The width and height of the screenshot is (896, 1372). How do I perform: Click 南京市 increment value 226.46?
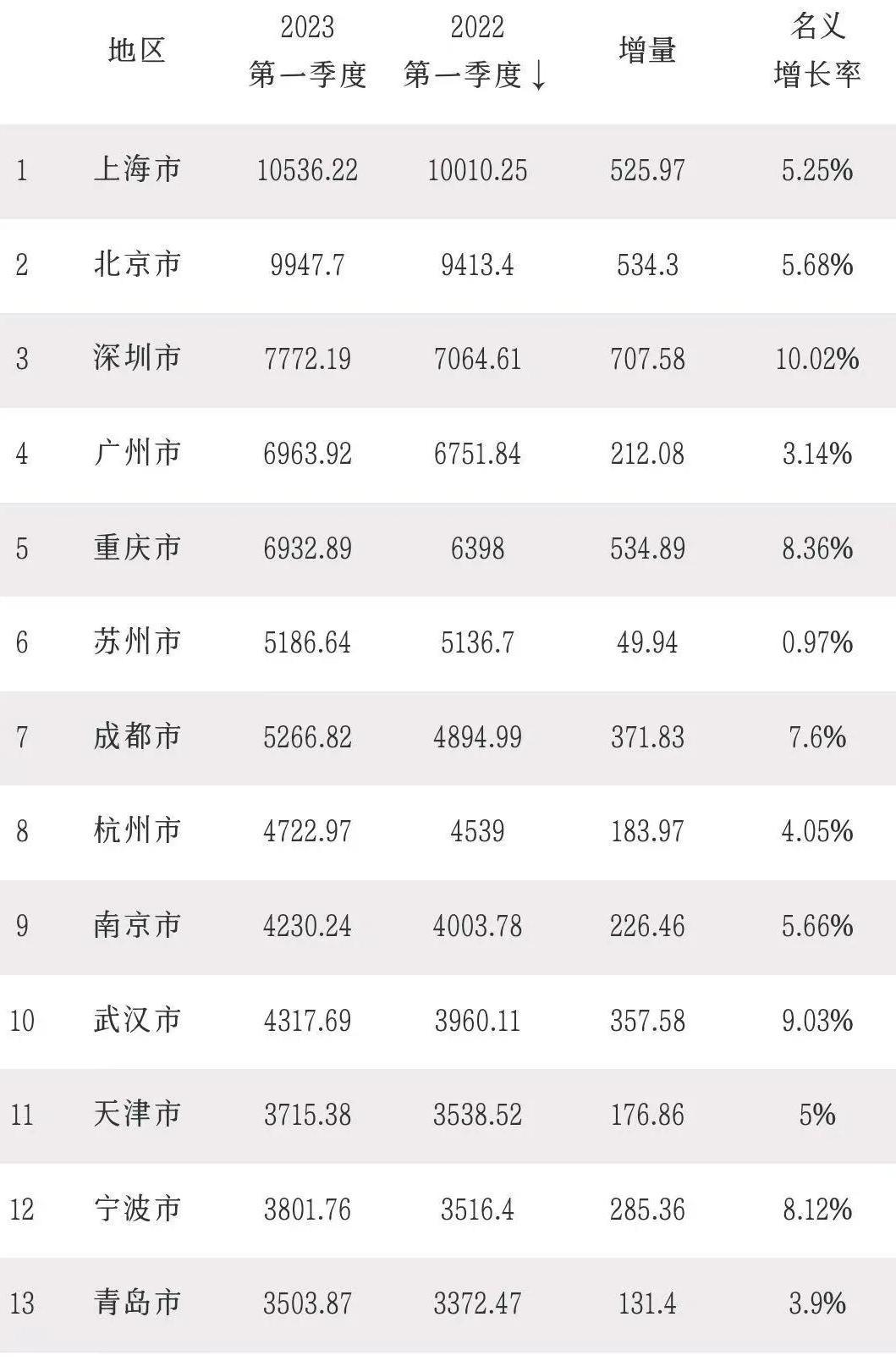(647, 926)
